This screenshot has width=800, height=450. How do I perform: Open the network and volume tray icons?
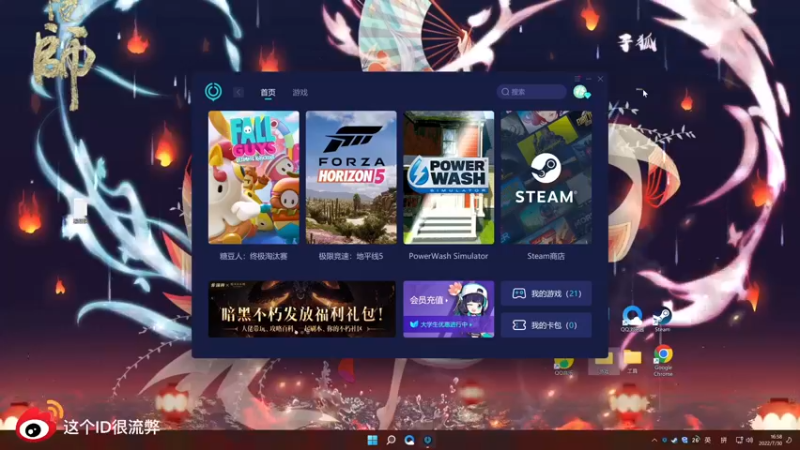coord(744,440)
